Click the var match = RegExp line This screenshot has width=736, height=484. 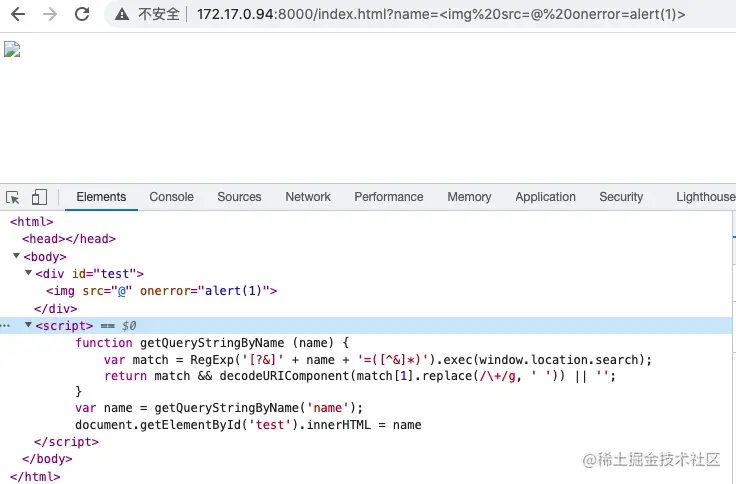click(378, 360)
